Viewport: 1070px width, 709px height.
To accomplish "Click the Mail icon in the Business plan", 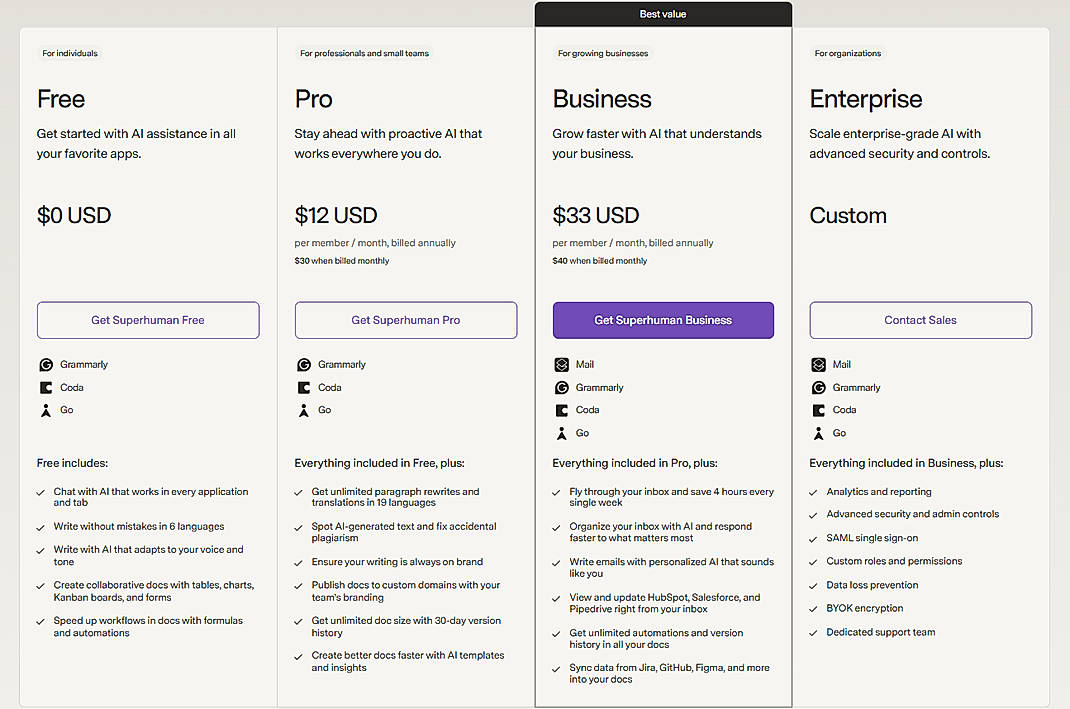I will [x=562, y=365].
